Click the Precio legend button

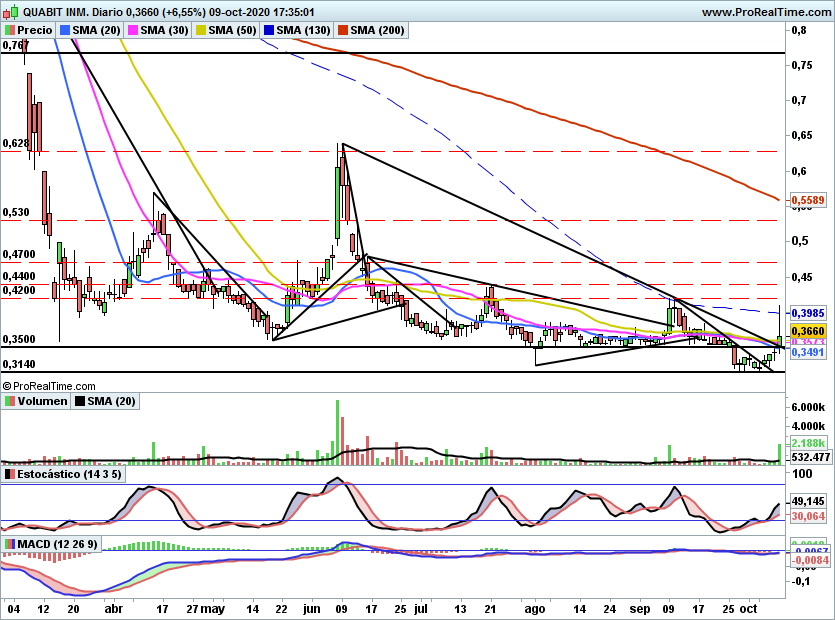29,30
